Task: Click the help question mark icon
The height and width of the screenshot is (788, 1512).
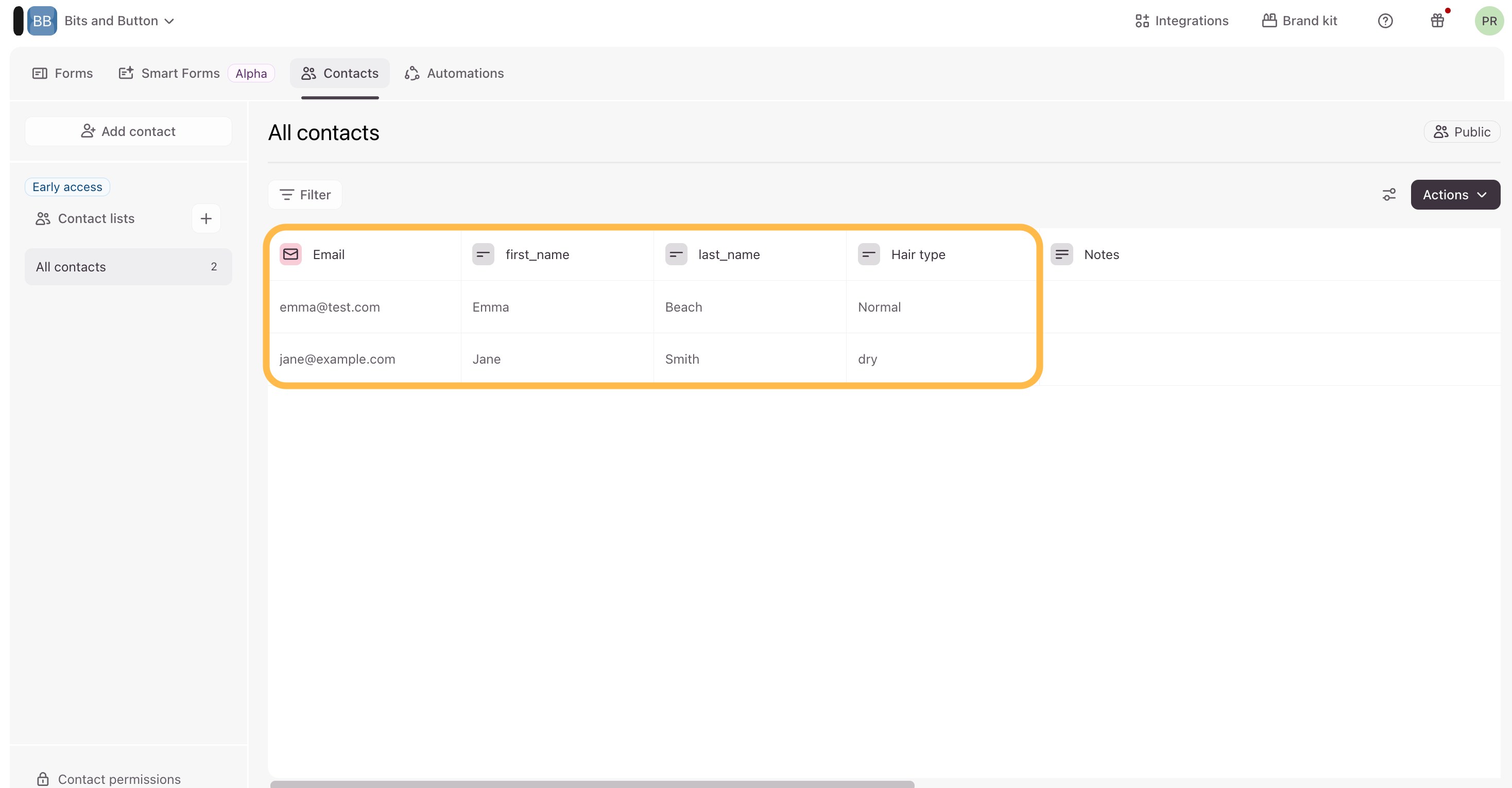Action: tap(1385, 21)
